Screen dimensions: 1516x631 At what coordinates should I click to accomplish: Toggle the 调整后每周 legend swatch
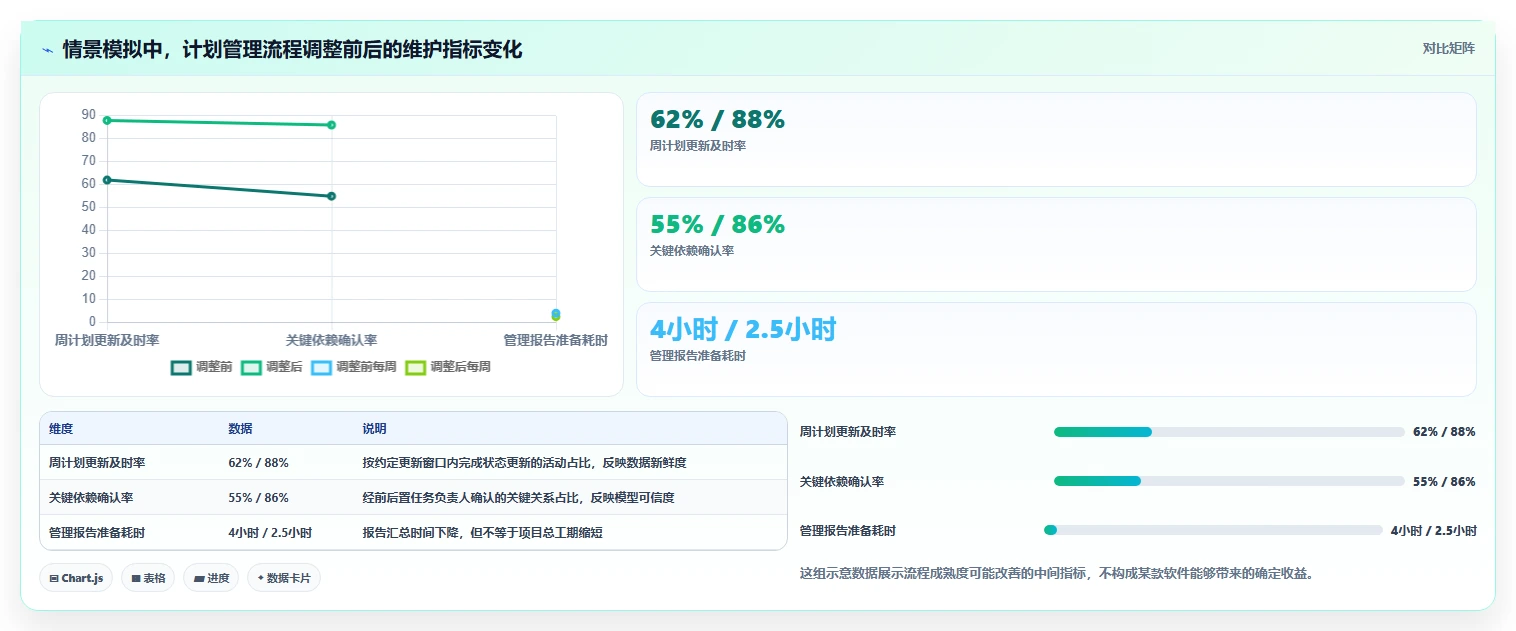(415, 367)
